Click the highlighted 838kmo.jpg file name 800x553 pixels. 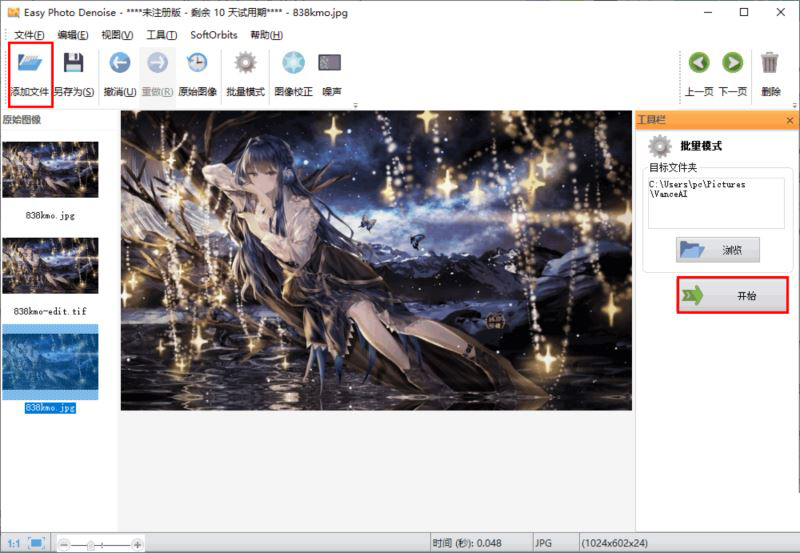[x=50, y=408]
